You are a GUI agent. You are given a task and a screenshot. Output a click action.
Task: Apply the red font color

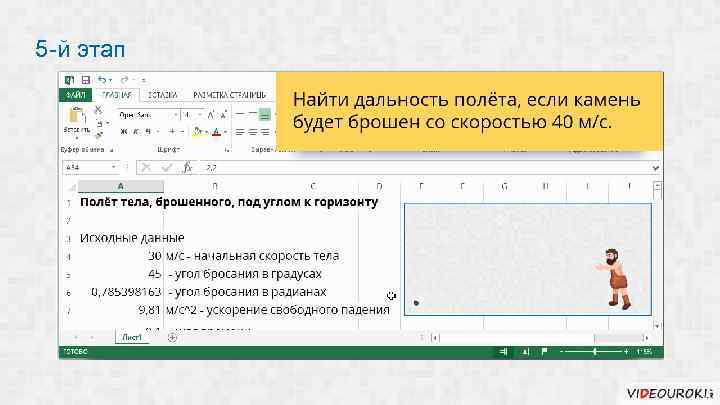(x=216, y=132)
